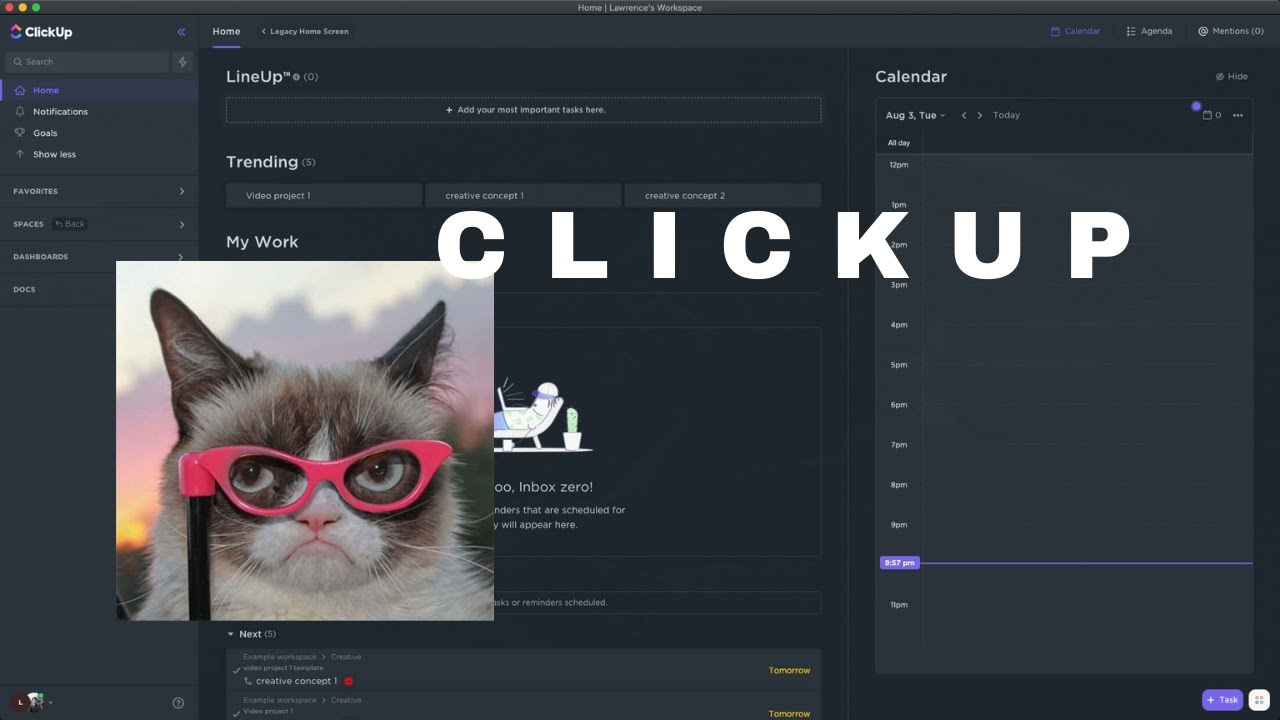Open trending task creative concept 2

coord(723,196)
